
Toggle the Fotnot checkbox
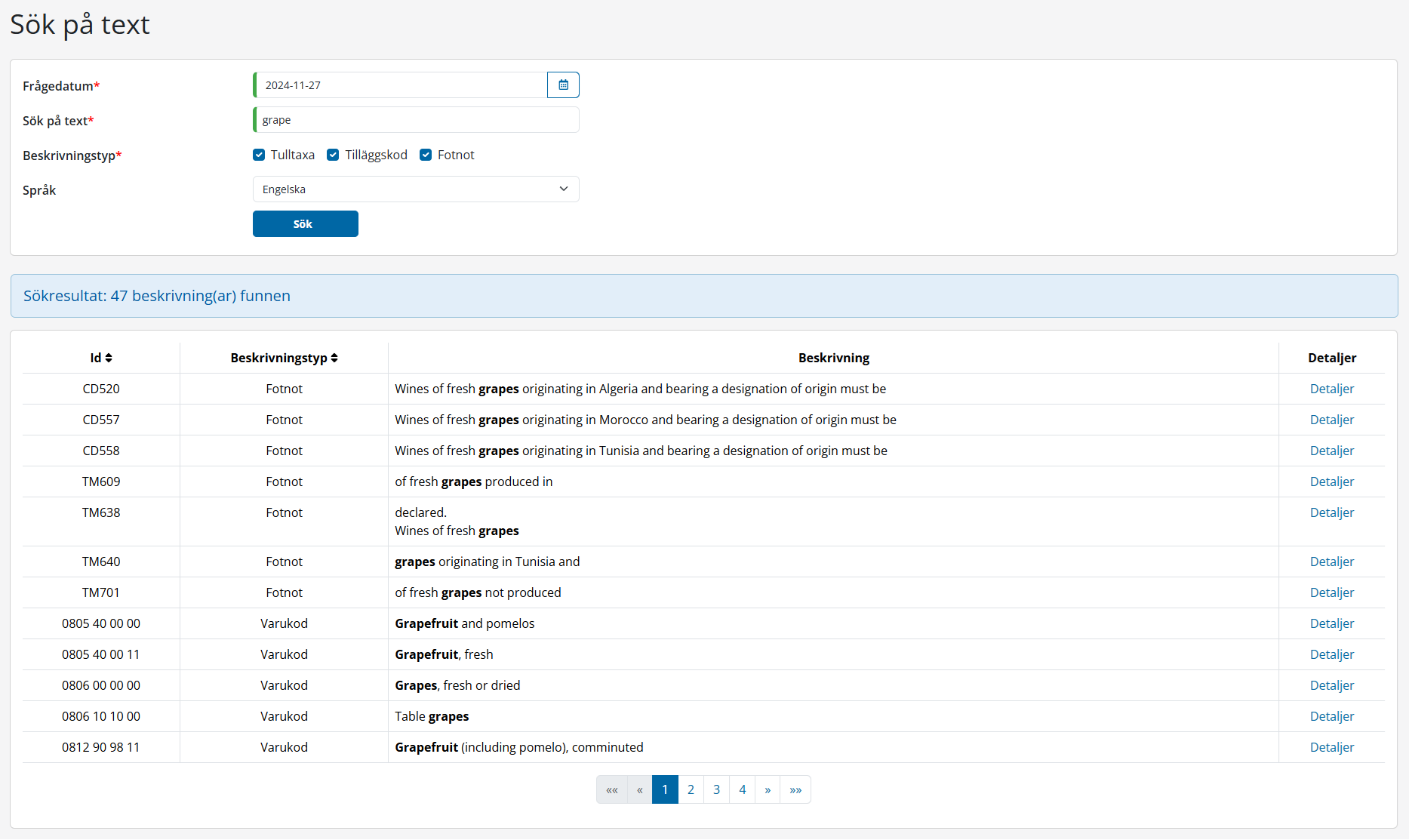click(426, 155)
